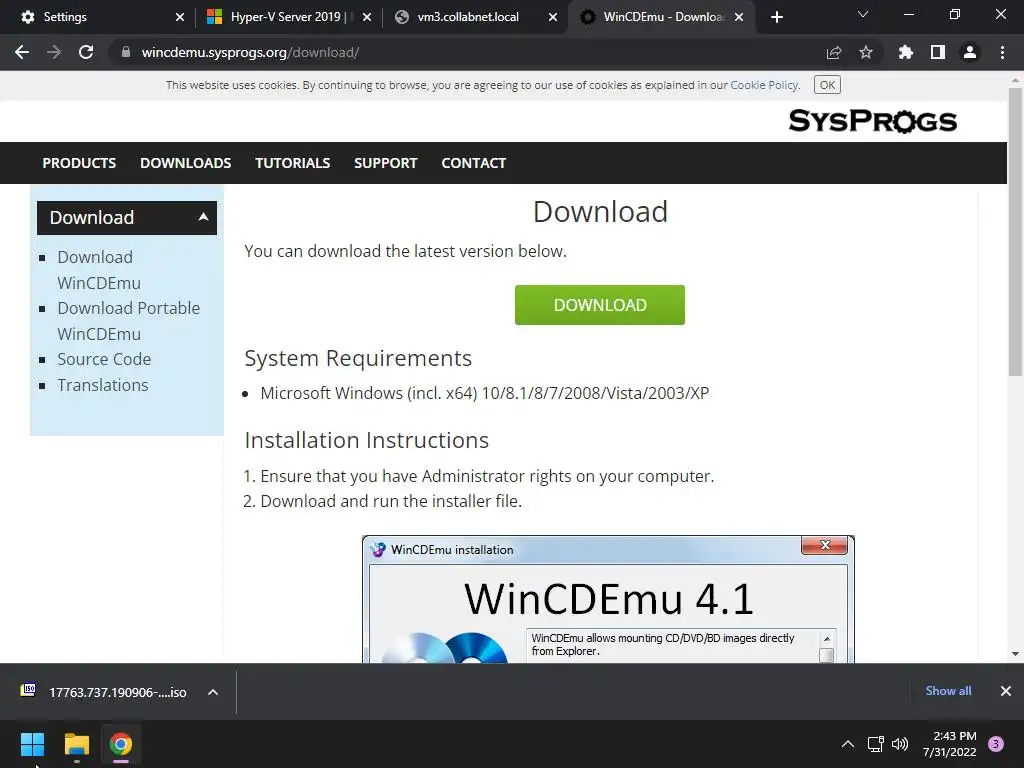The width and height of the screenshot is (1024, 768).
Task: Reload the current page
Action: tap(86, 52)
